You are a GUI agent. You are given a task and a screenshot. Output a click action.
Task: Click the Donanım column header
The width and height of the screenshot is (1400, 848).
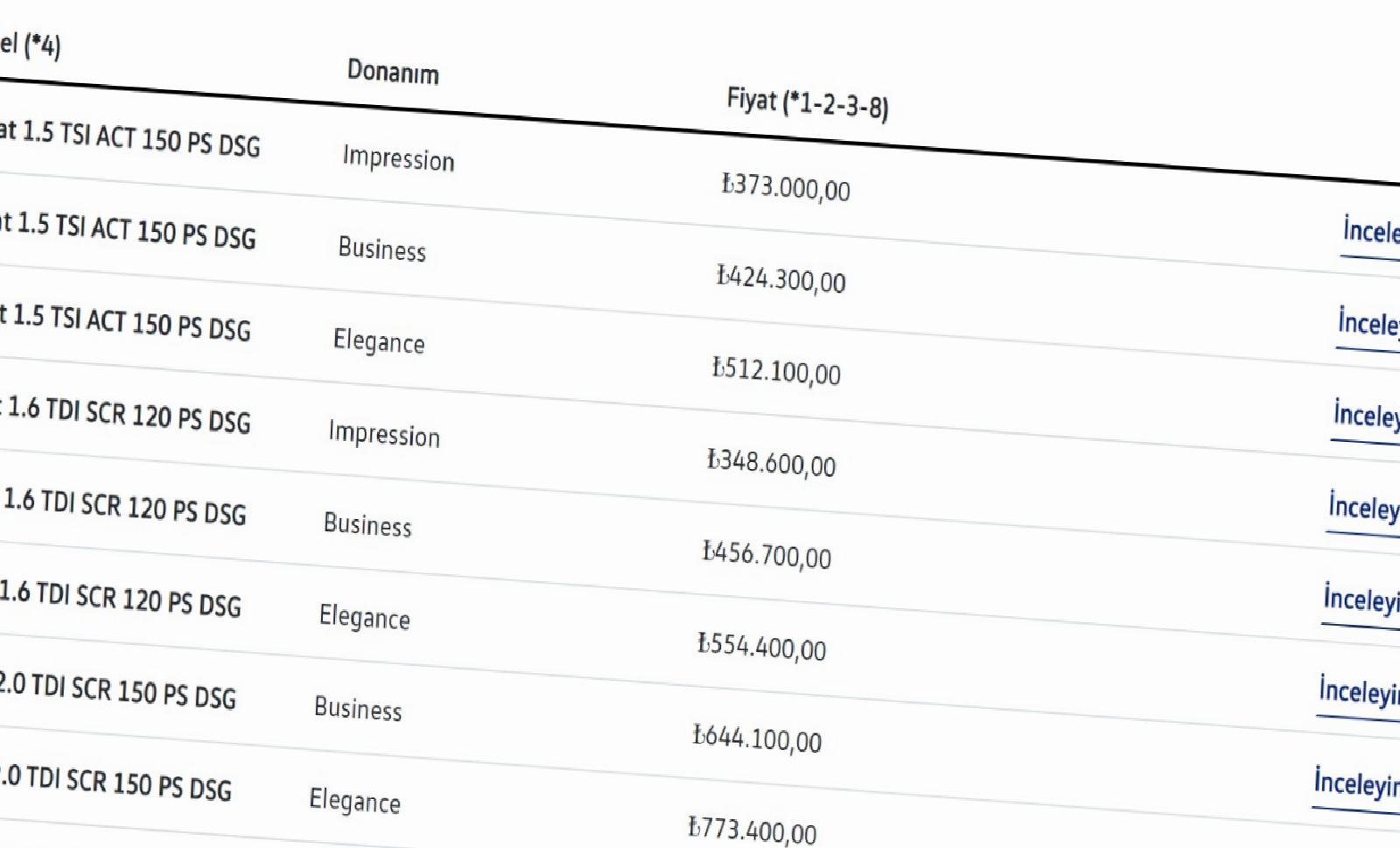(393, 71)
